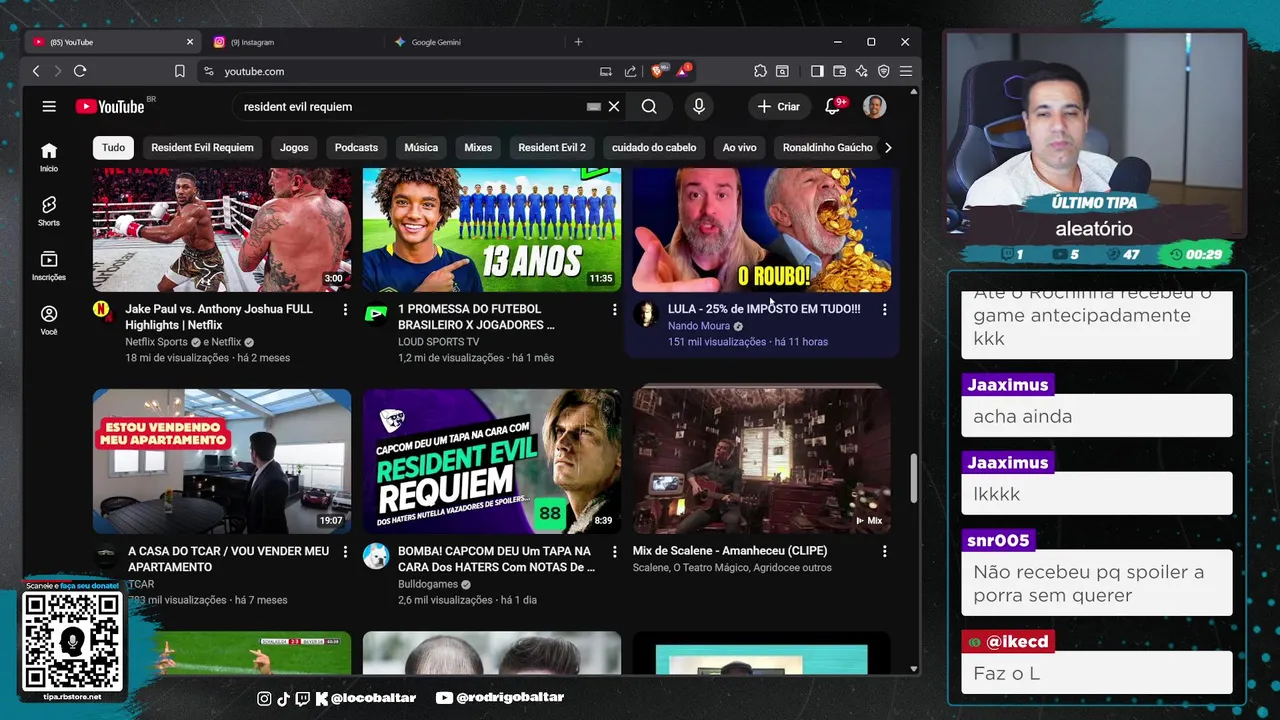Image resolution: width=1280 pixels, height=720 pixels.
Task: Open options menu for Mix de Scalene
Action: pyautogui.click(x=884, y=552)
